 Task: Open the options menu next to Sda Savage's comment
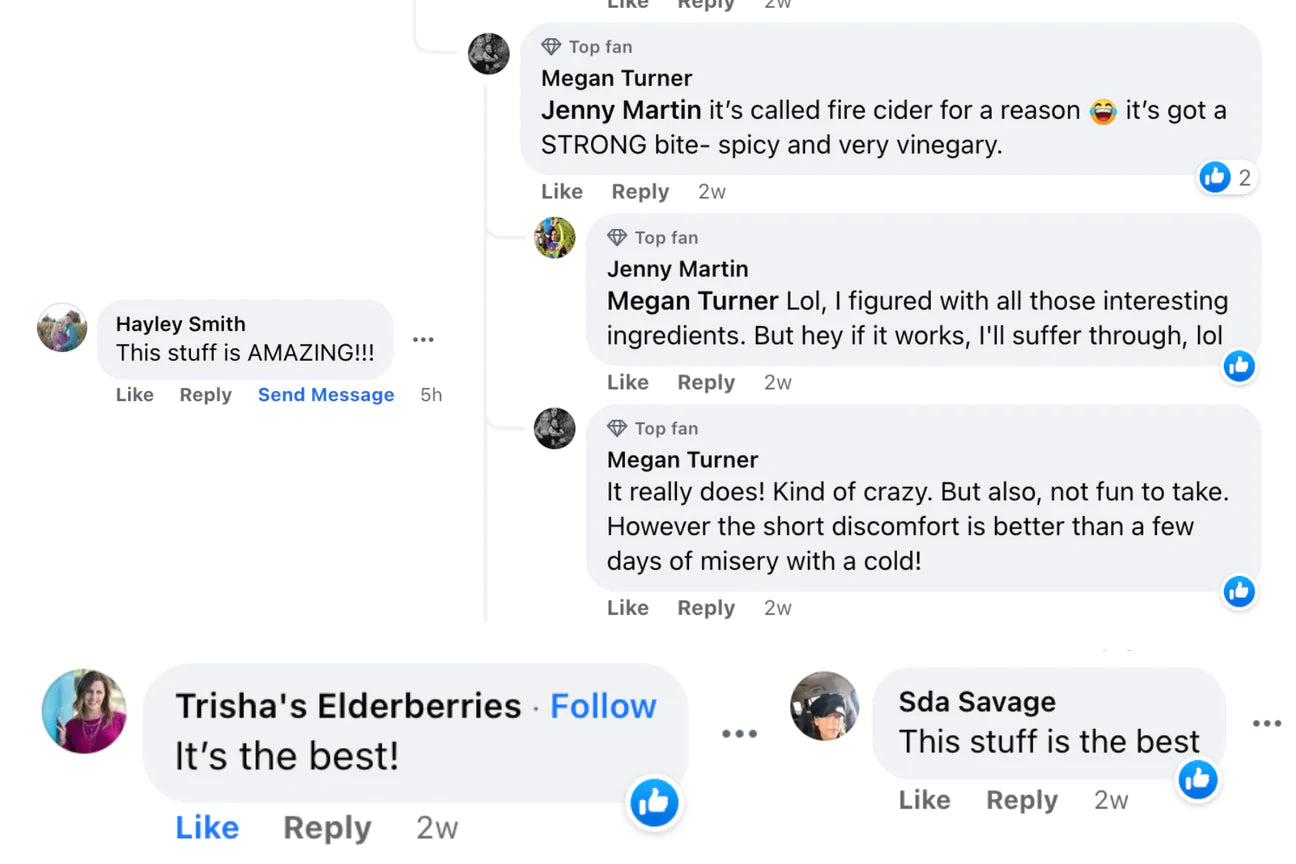[1266, 722]
